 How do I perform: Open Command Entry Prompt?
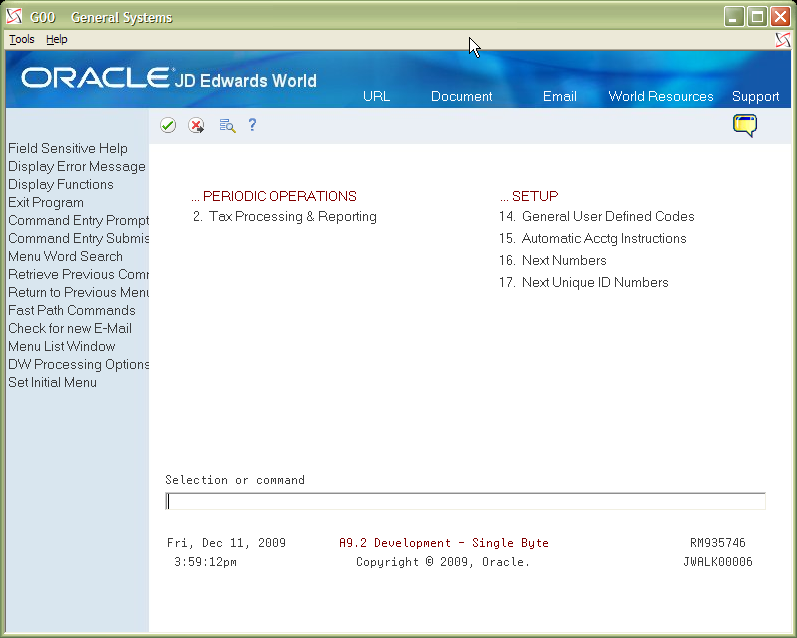click(x=78, y=221)
